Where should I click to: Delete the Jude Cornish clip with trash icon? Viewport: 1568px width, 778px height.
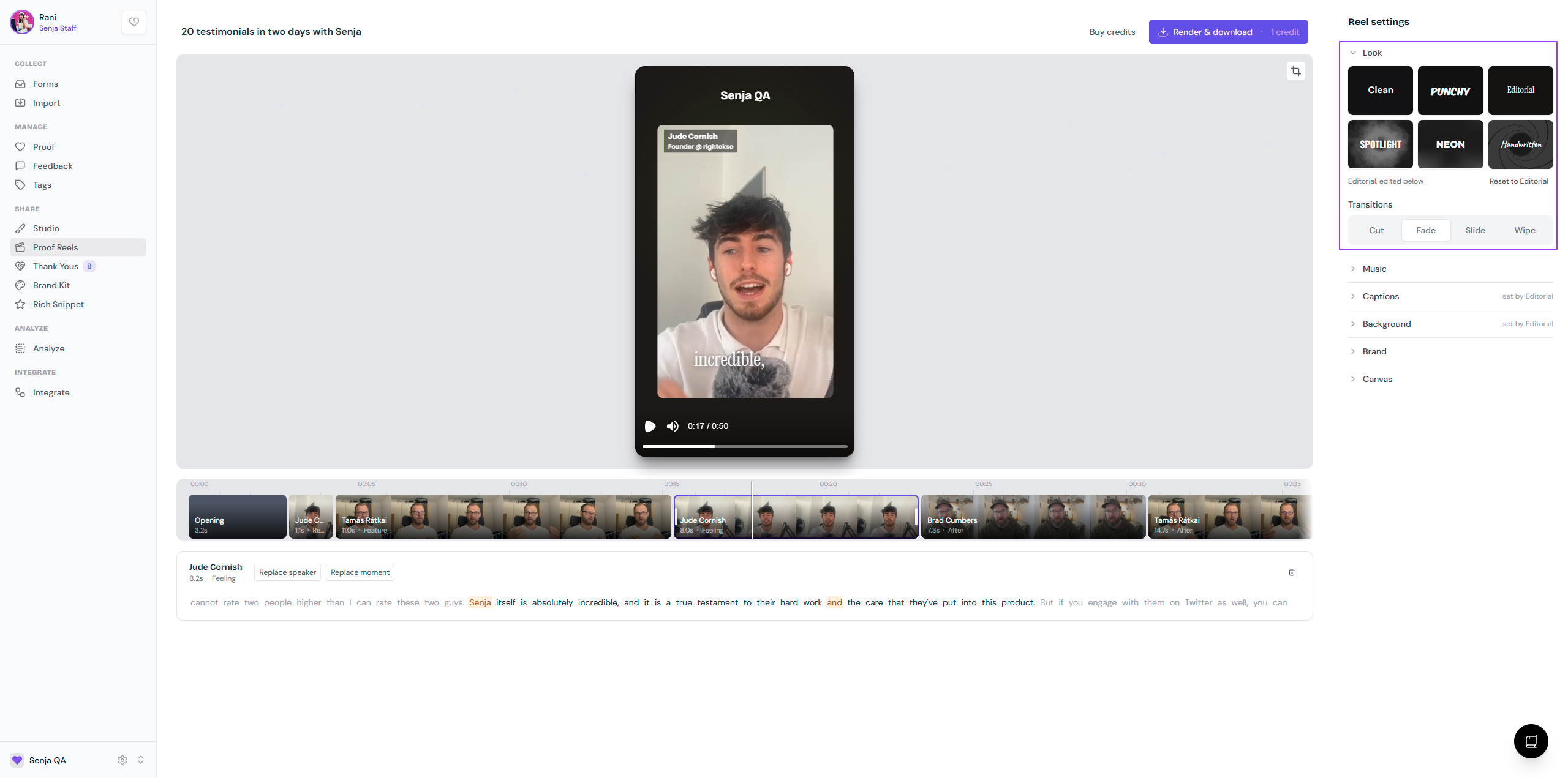click(x=1292, y=572)
